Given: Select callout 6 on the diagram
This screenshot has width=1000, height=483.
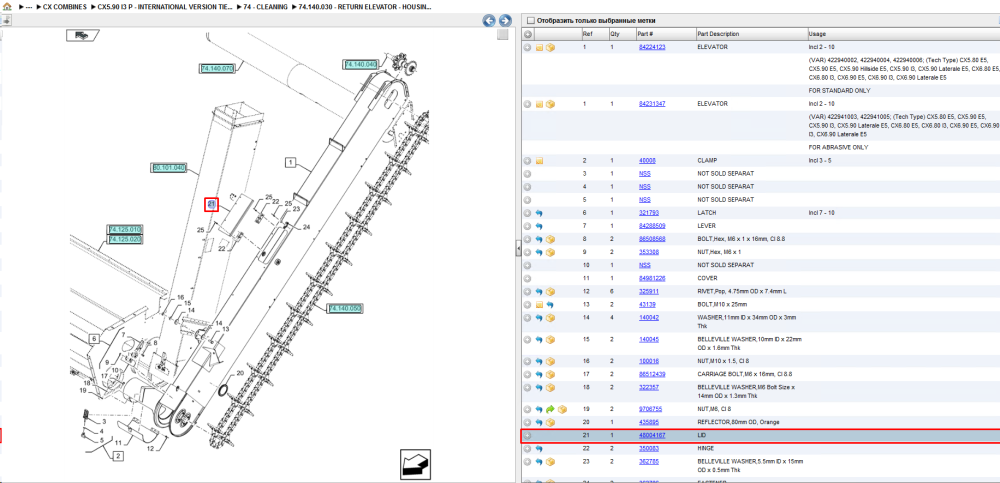Looking at the screenshot, I should click(94, 339).
